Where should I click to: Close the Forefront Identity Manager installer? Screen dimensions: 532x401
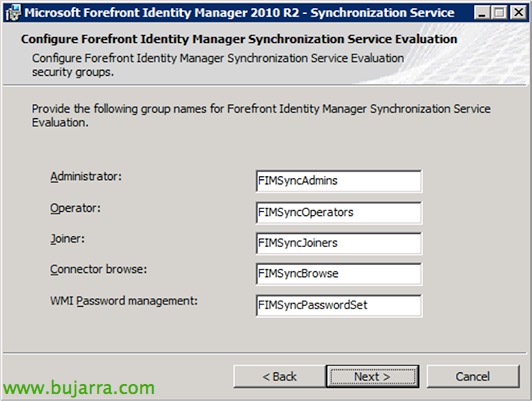[x=518, y=13]
